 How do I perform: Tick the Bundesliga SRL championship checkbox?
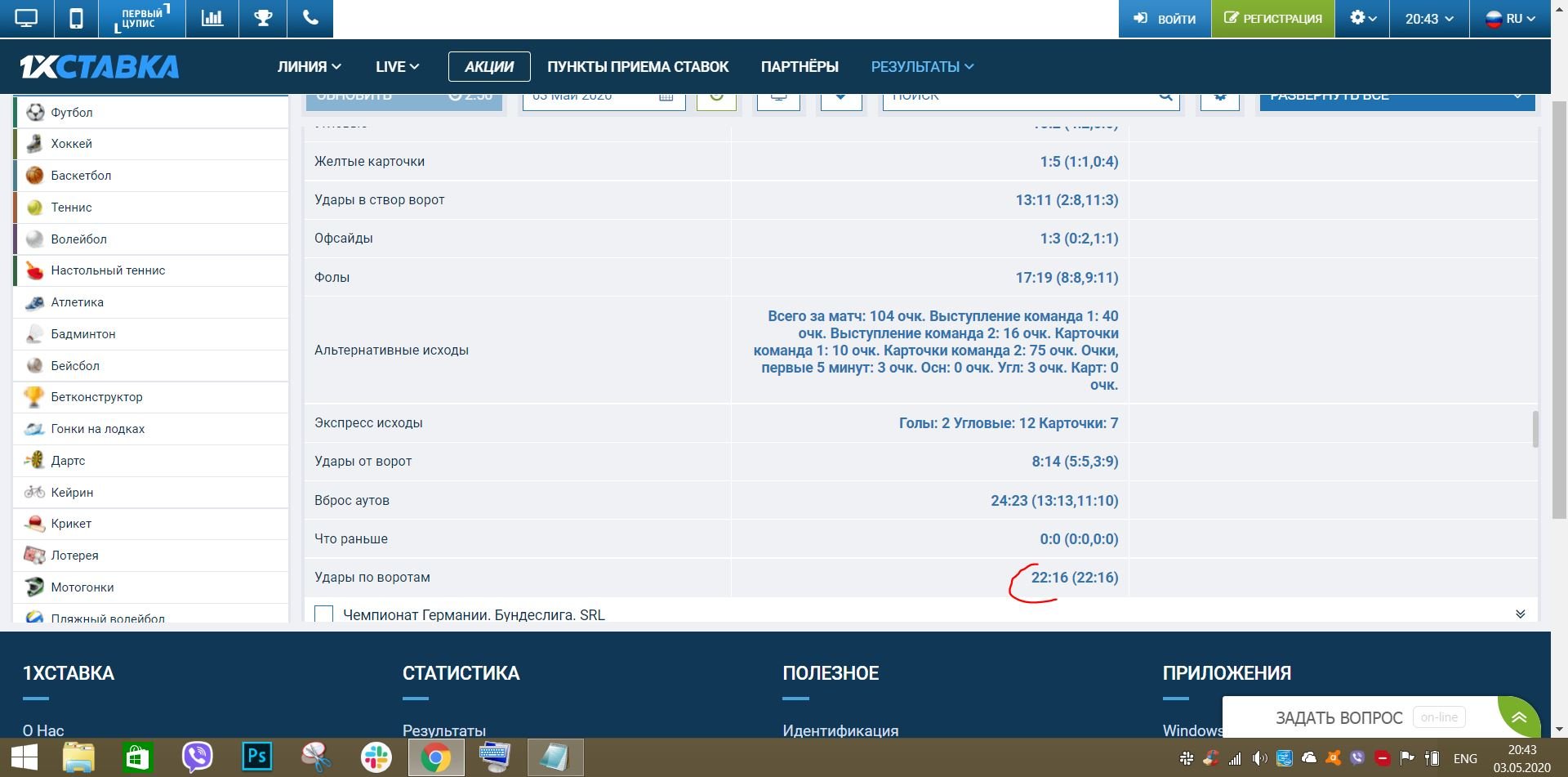[324, 614]
